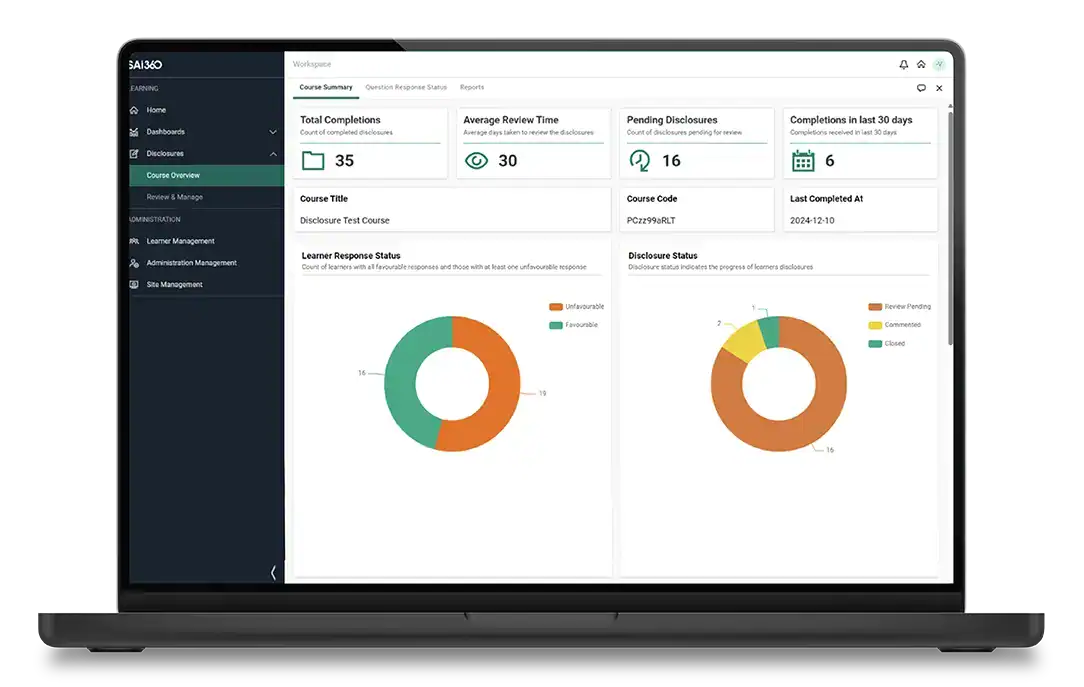This screenshot has width=1084, height=687.
Task: Toggle the Favourable legend item
Action: 573,325
